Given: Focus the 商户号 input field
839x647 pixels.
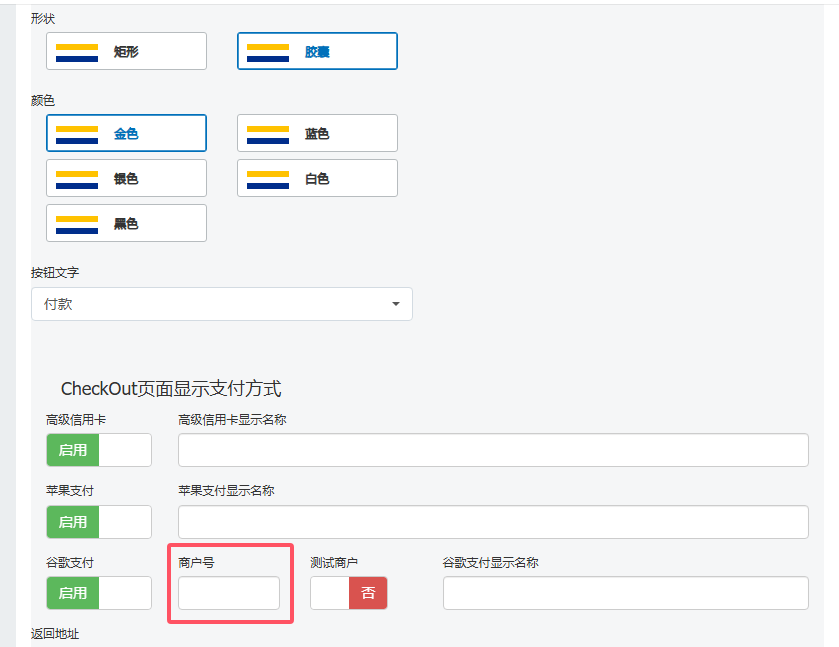Looking at the screenshot, I should 229,593.
